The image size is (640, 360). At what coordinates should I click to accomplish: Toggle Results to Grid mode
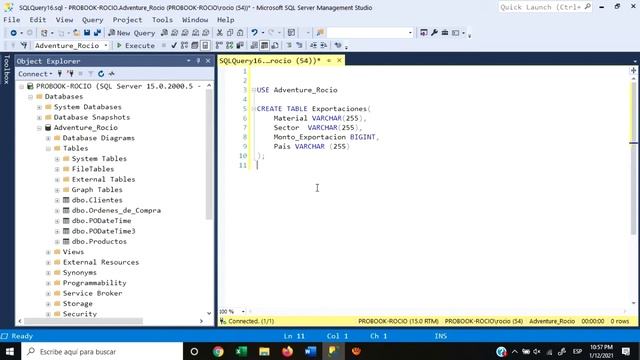coord(264,45)
